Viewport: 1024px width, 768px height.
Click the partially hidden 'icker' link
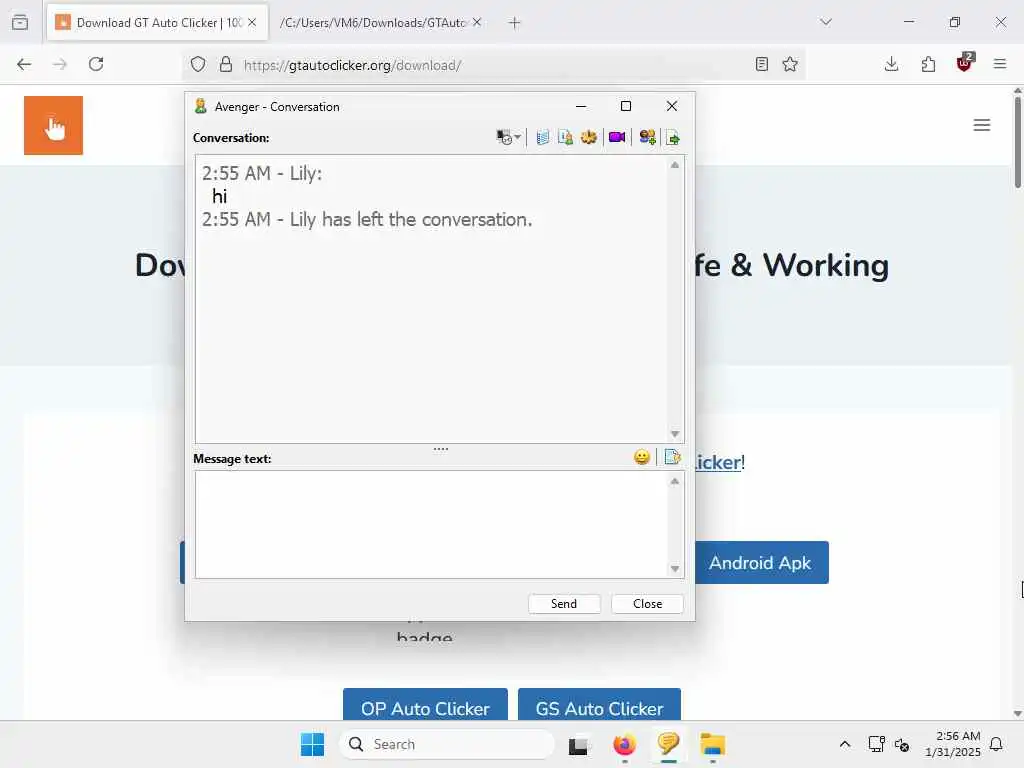(718, 462)
